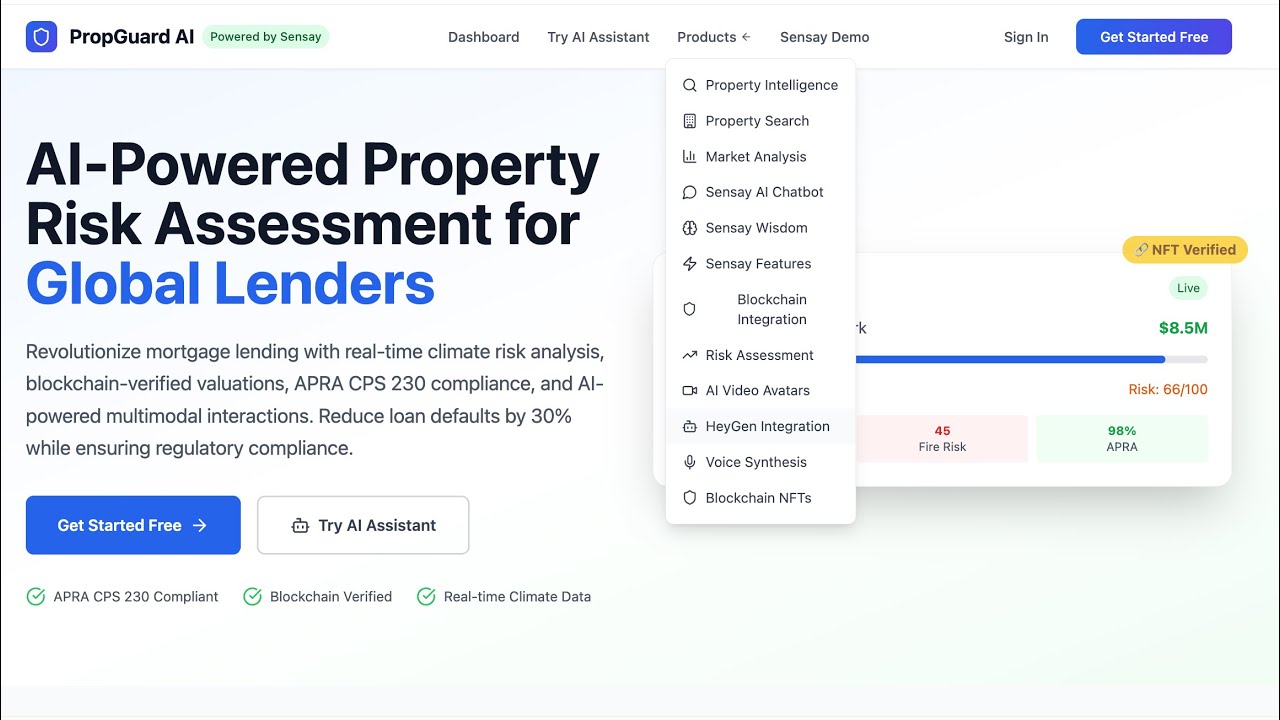Screen dimensions: 1280x720
Task: Click Get Started Free in the header
Action: pyautogui.click(x=1154, y=37)
